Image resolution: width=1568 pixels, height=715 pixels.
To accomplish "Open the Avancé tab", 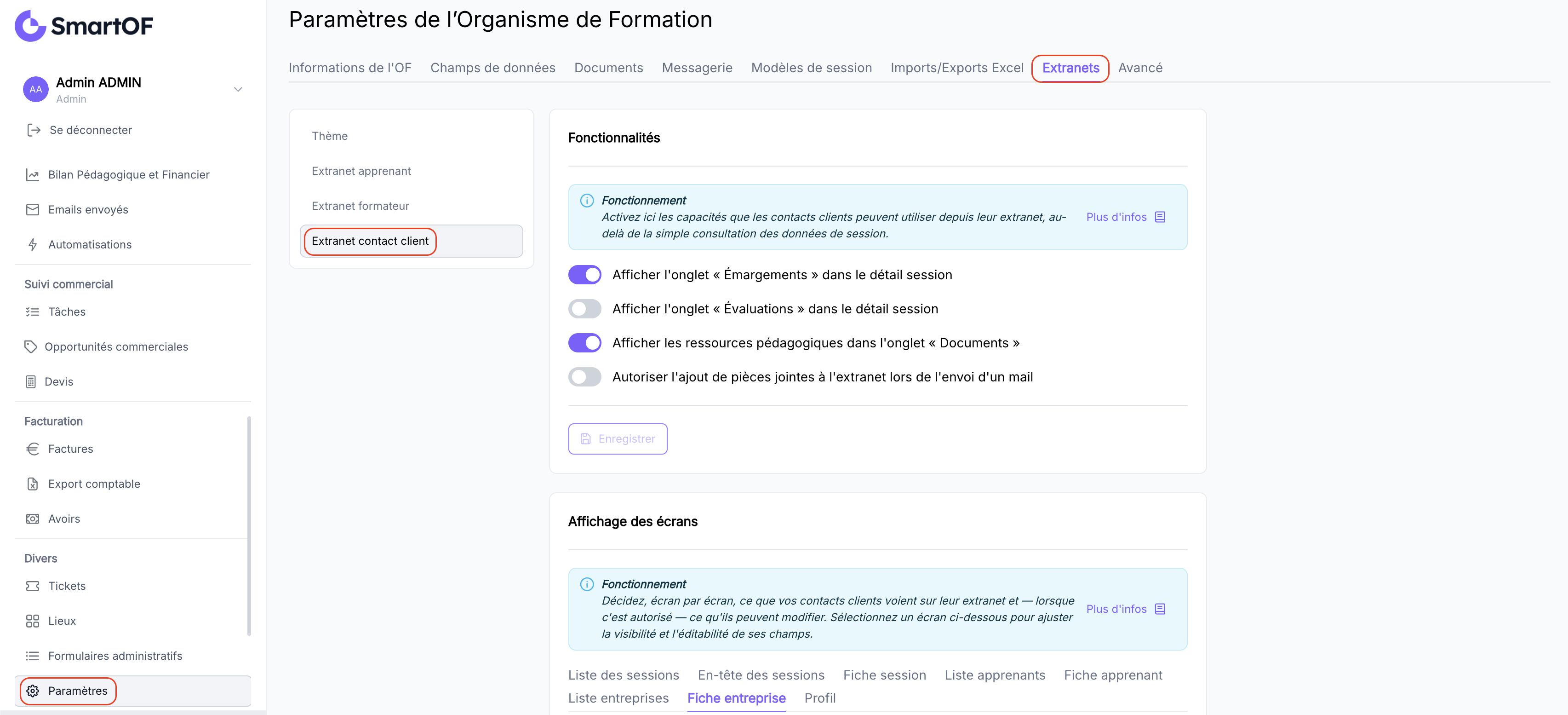I will (x=1140, y=68).
